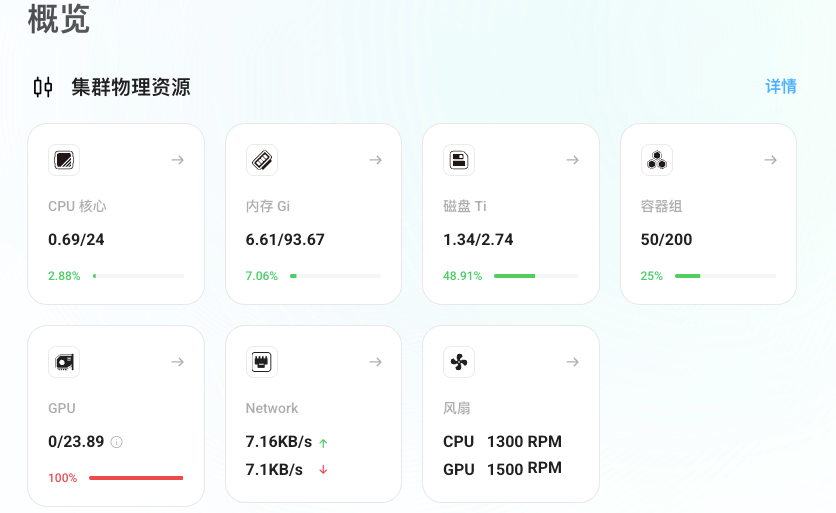
Task: Click the 内存 Gi label
Action: point(268,206)
